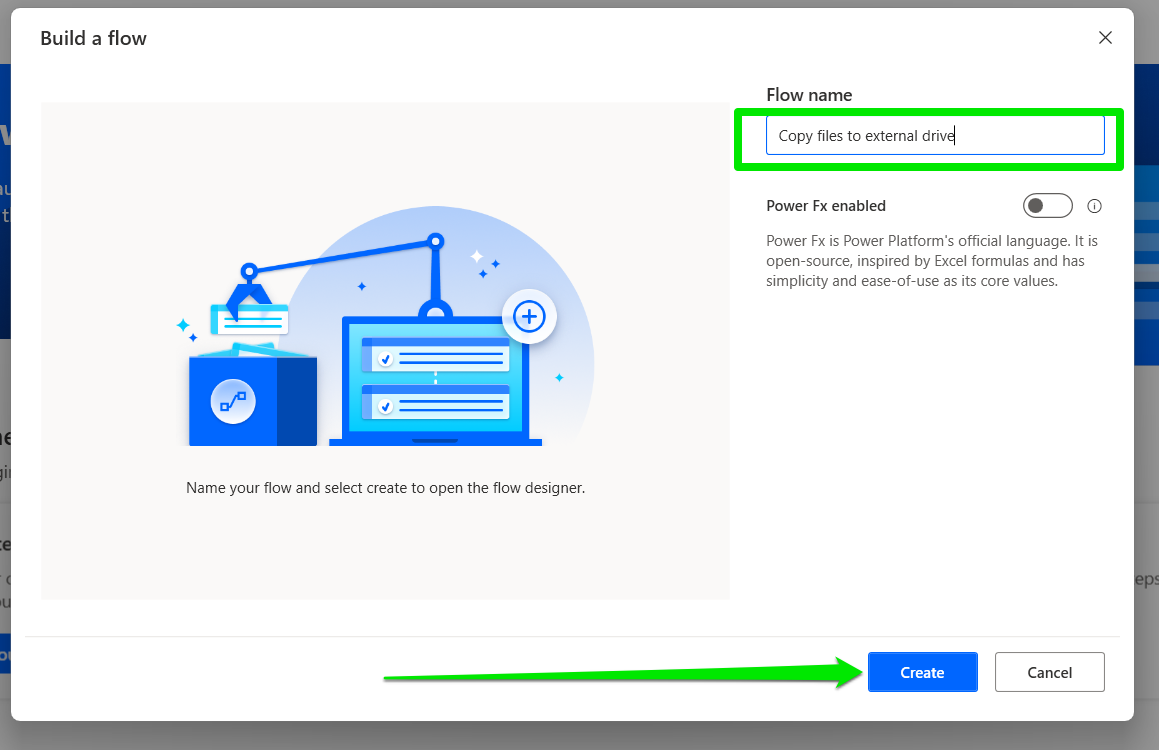Image resolution: width=1159 pixels, height=750 pixels.
Task: Click the crane arm top pivot circle
Action: tap(435, 241)
